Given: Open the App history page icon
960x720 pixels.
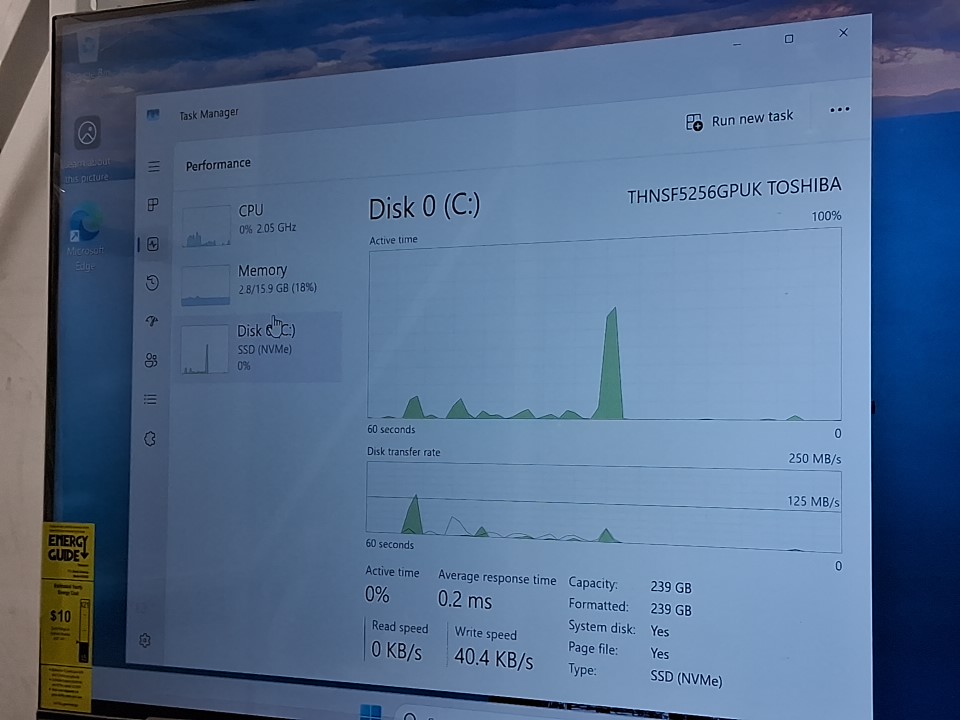Looking at the screenshot, I should pyautogui.click(x=152, y=283).
